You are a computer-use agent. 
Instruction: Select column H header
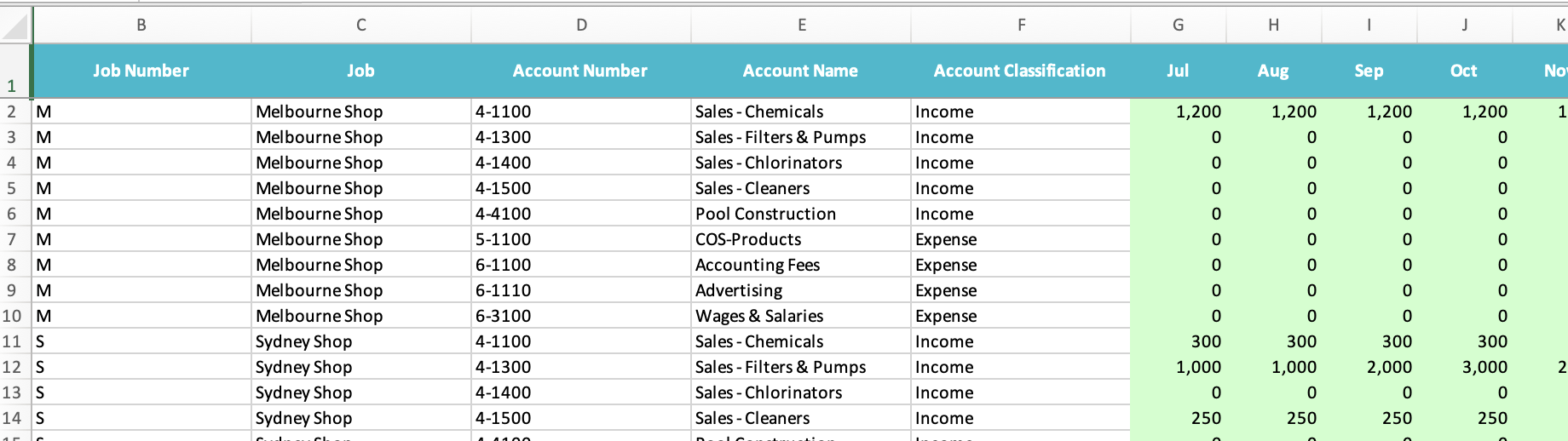(1274, 26)
